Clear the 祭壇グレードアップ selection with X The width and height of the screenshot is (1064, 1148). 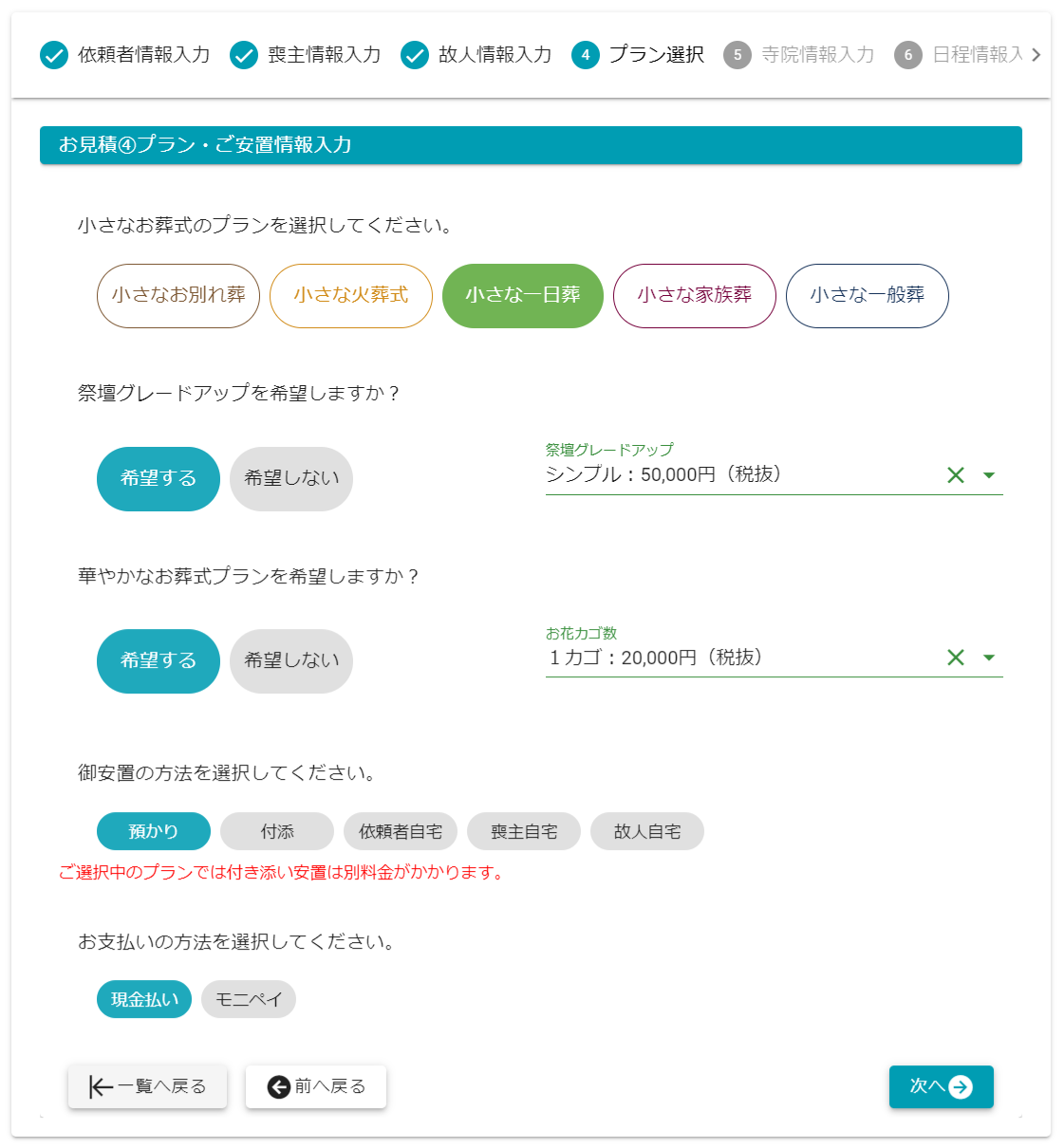(x=956, y=475)
